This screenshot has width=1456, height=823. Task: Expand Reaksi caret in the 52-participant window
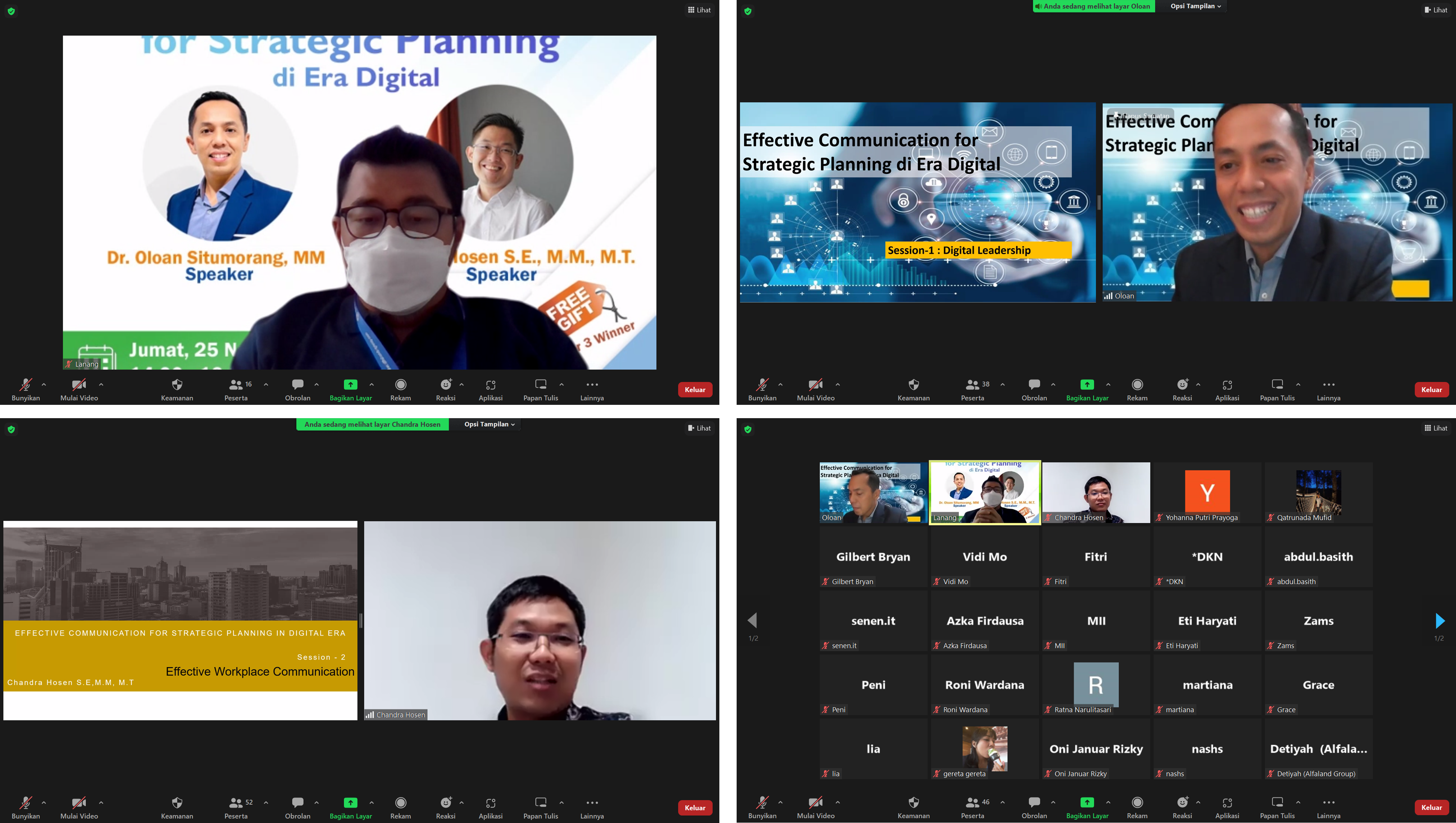tap(462, 802)
